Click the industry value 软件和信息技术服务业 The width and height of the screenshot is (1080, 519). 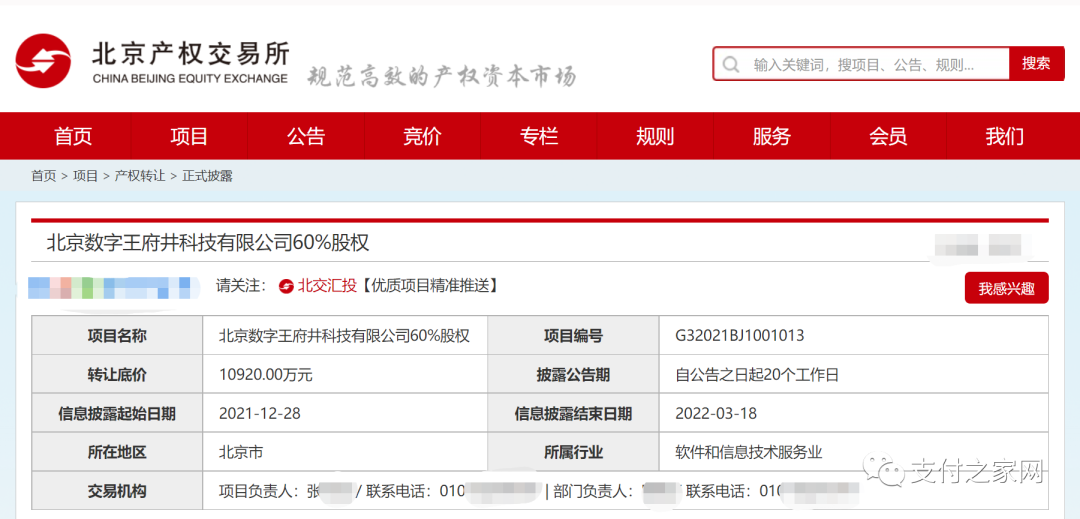pos(749,452)
